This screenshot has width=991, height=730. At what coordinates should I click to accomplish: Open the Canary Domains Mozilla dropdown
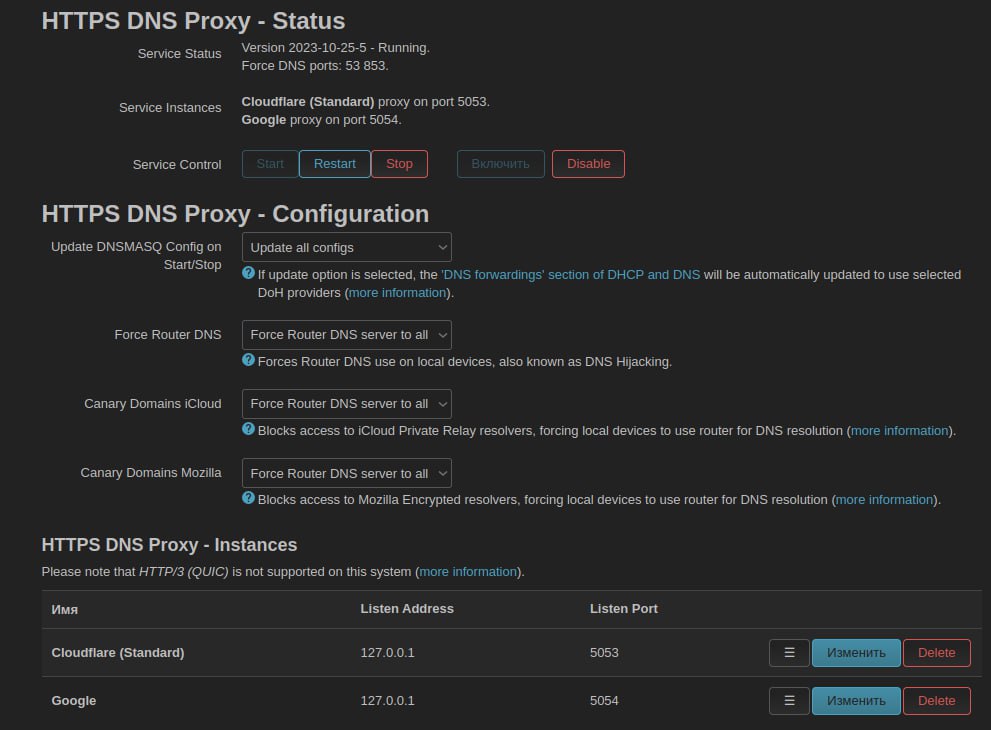pos(346,473)
